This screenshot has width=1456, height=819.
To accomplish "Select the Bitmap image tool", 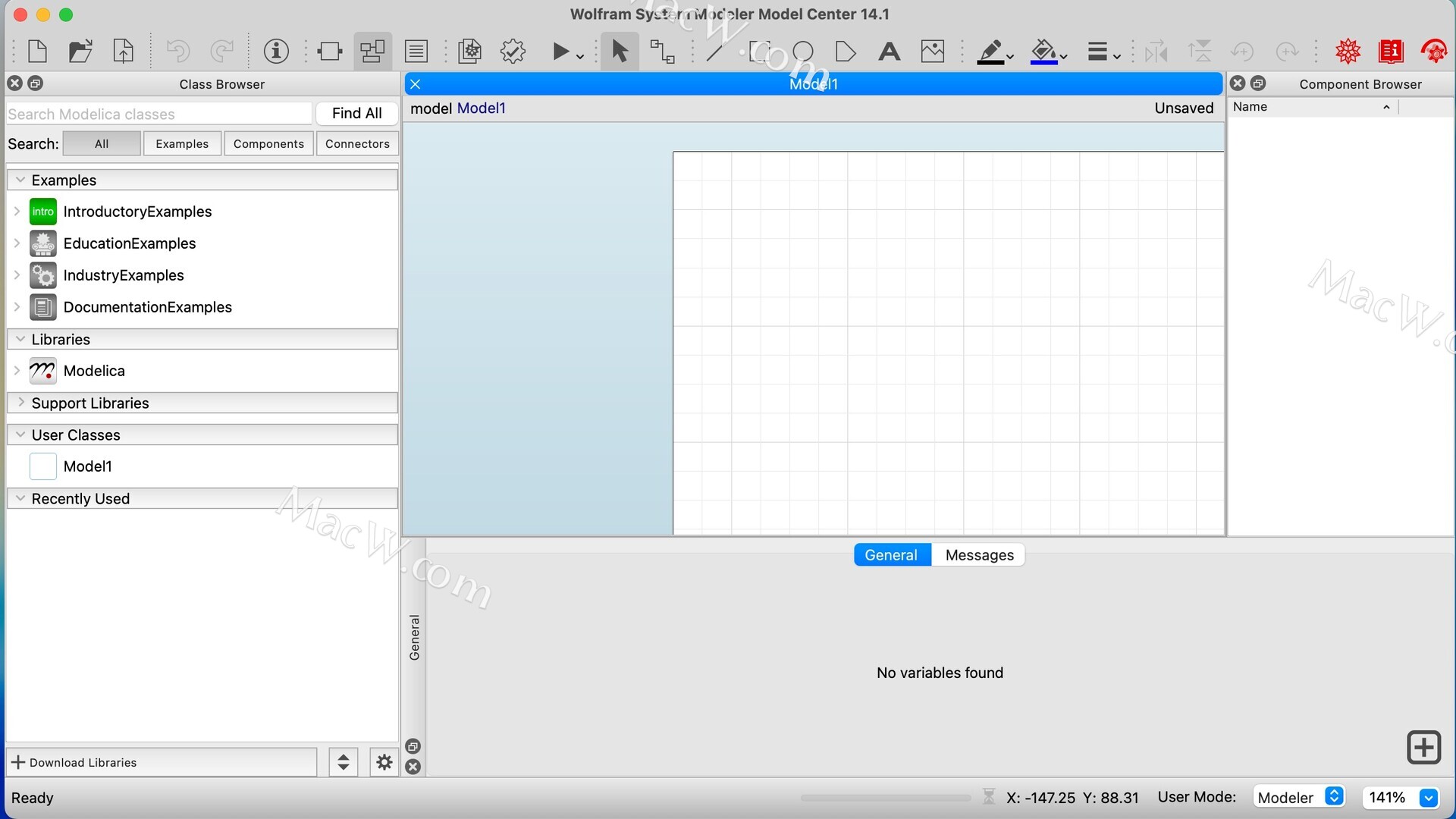I will [x=932, y=52].
